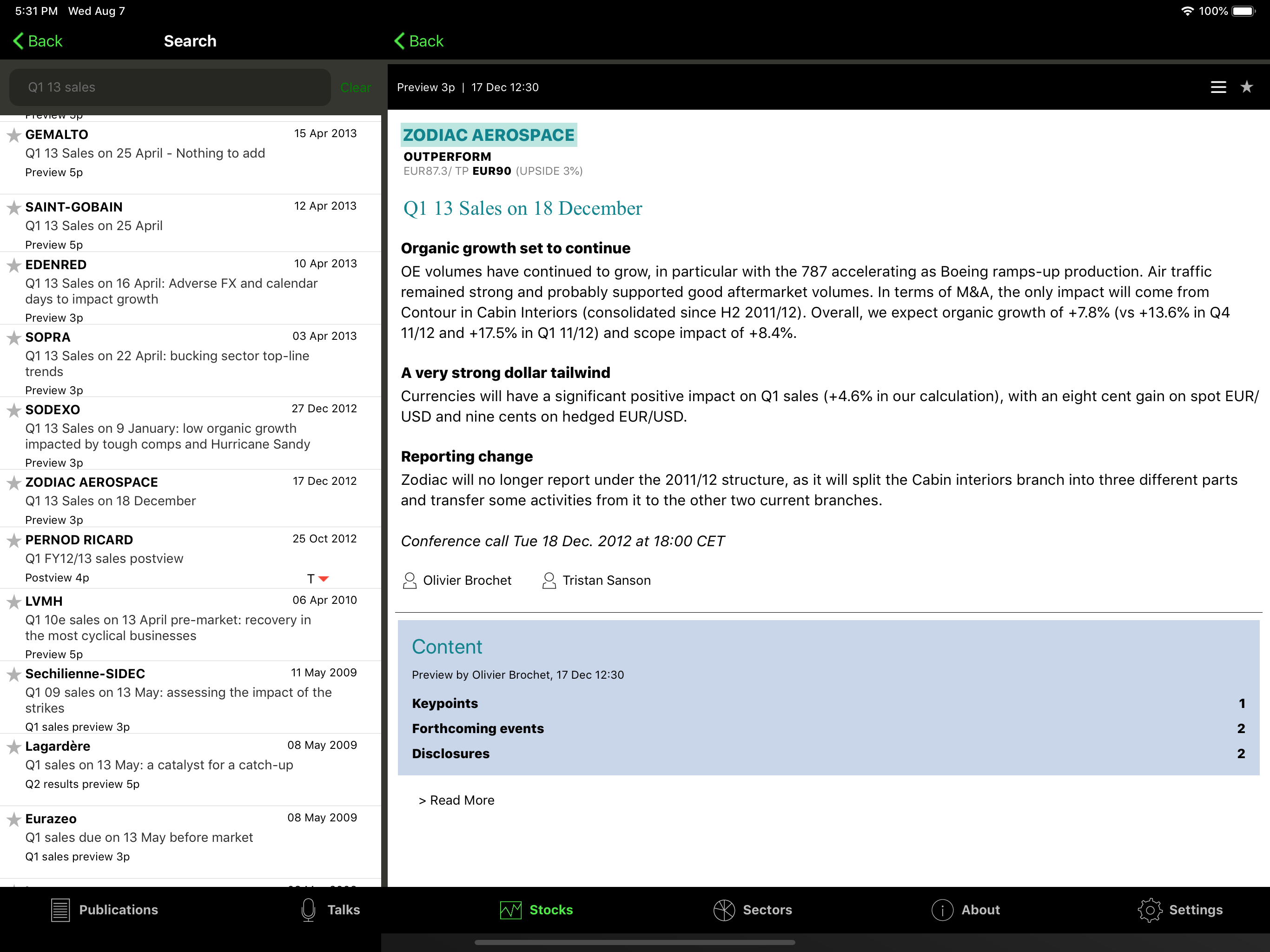1270x952 pixels.
Task: Clear the search query
Action: tap(356, 87)
